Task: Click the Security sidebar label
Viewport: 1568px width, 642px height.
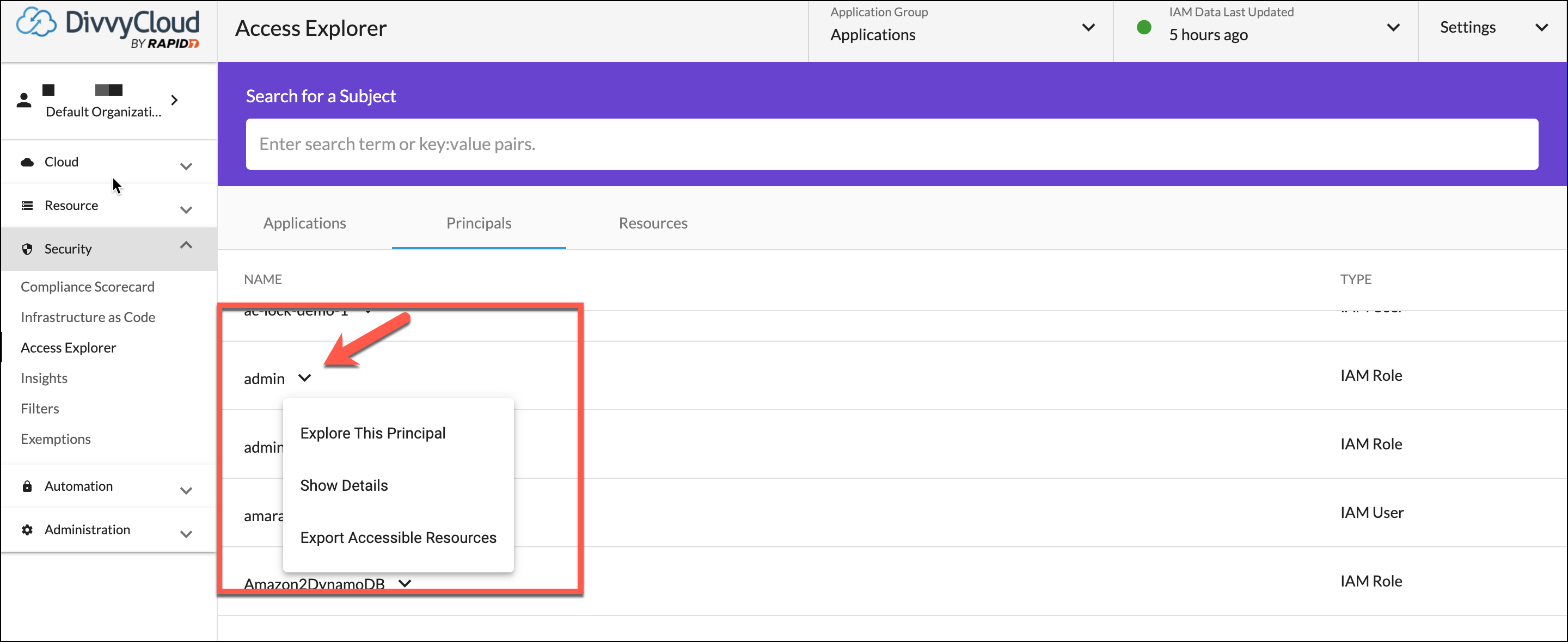Action: click(x=68, y=249)
